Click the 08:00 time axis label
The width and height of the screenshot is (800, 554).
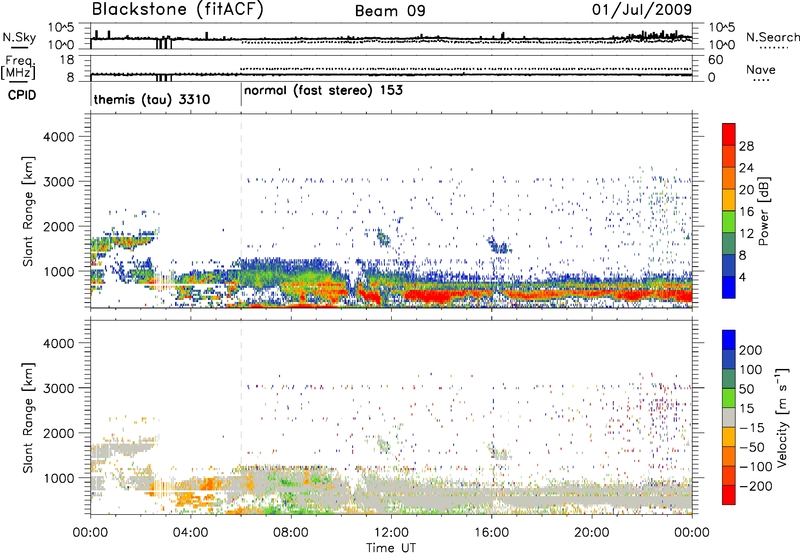tap(291, 533)
